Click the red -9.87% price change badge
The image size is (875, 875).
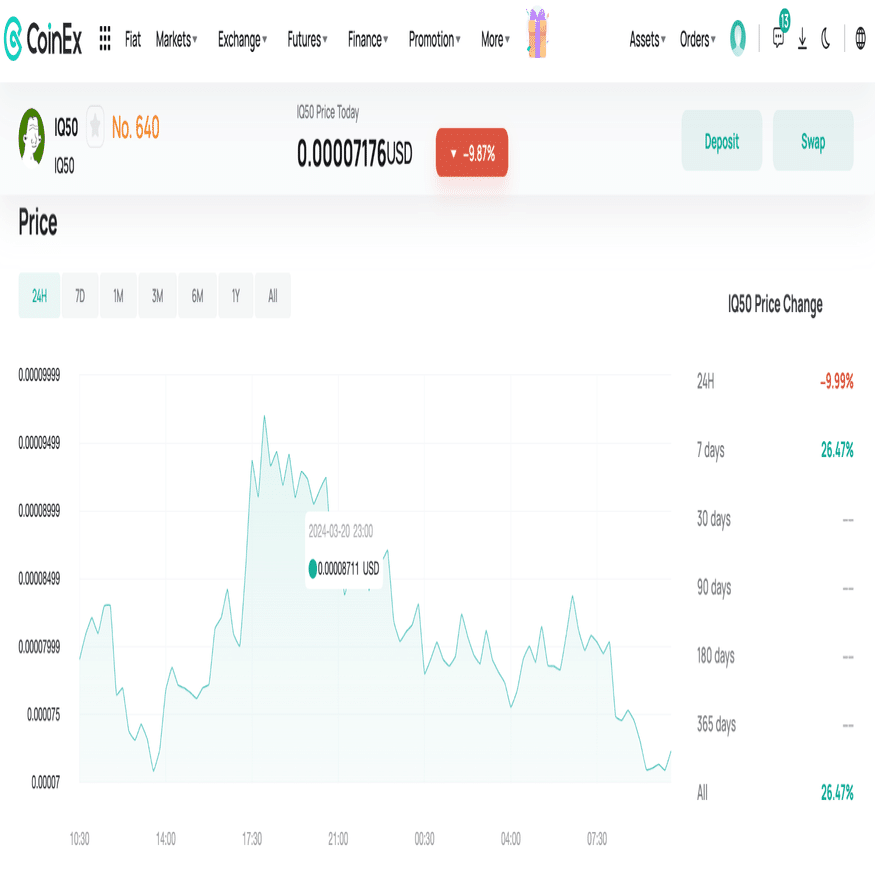[471, 153]
